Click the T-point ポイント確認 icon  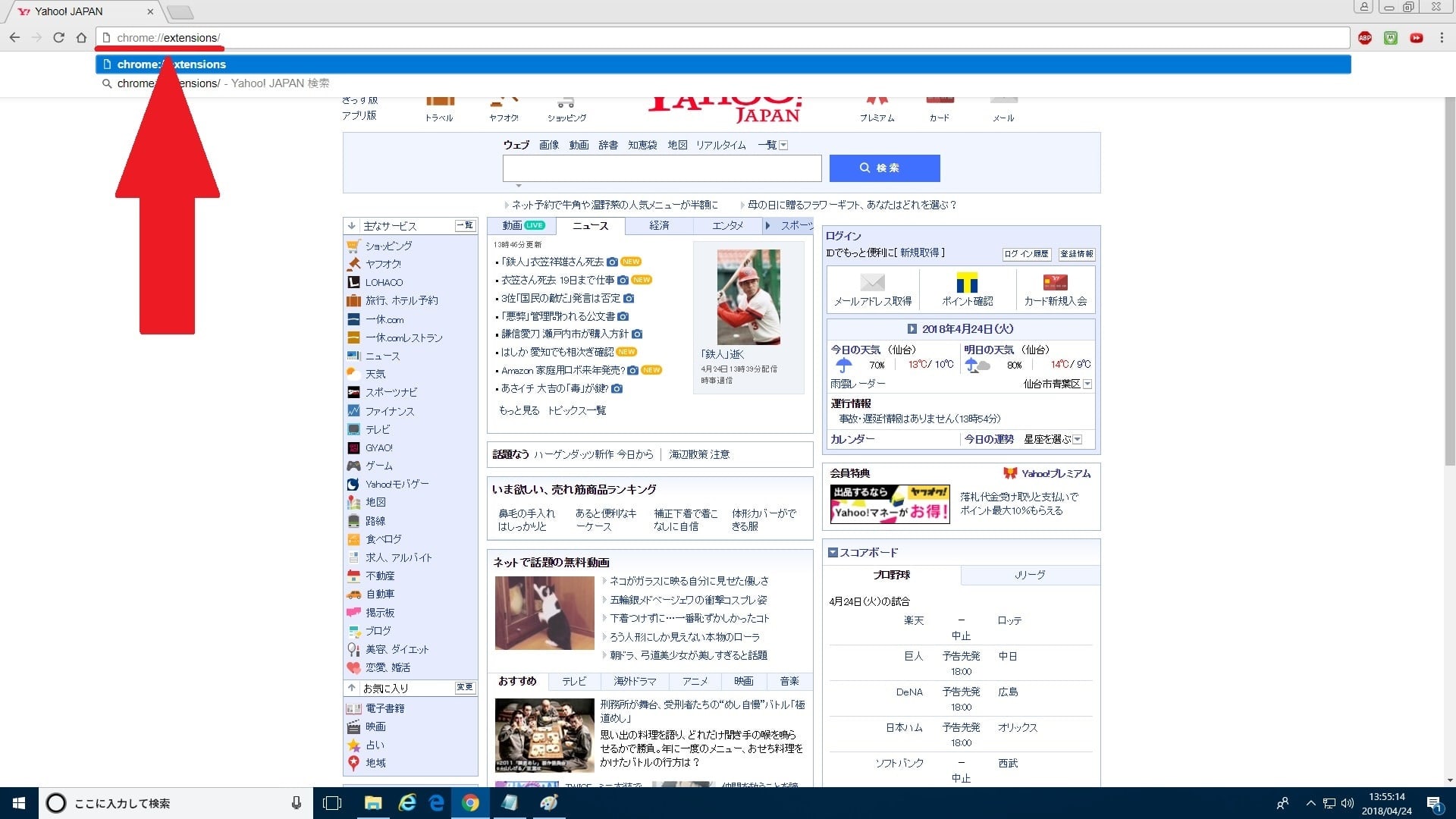967,283
